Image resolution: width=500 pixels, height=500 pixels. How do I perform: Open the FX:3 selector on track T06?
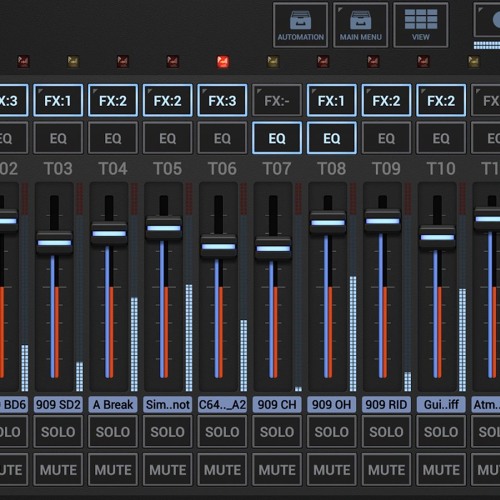222,100
